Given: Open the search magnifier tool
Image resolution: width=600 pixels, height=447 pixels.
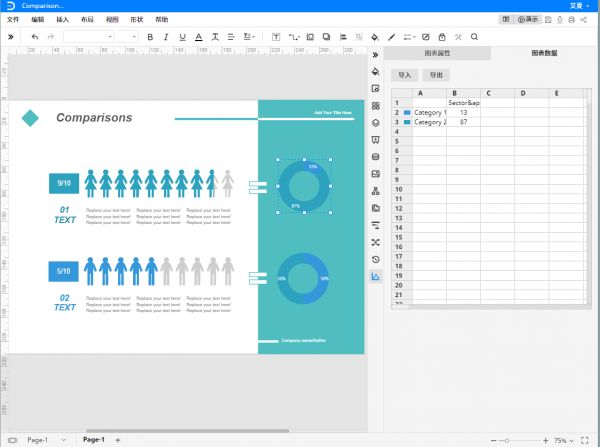Looking at the screenshot, I should [475, 37].
